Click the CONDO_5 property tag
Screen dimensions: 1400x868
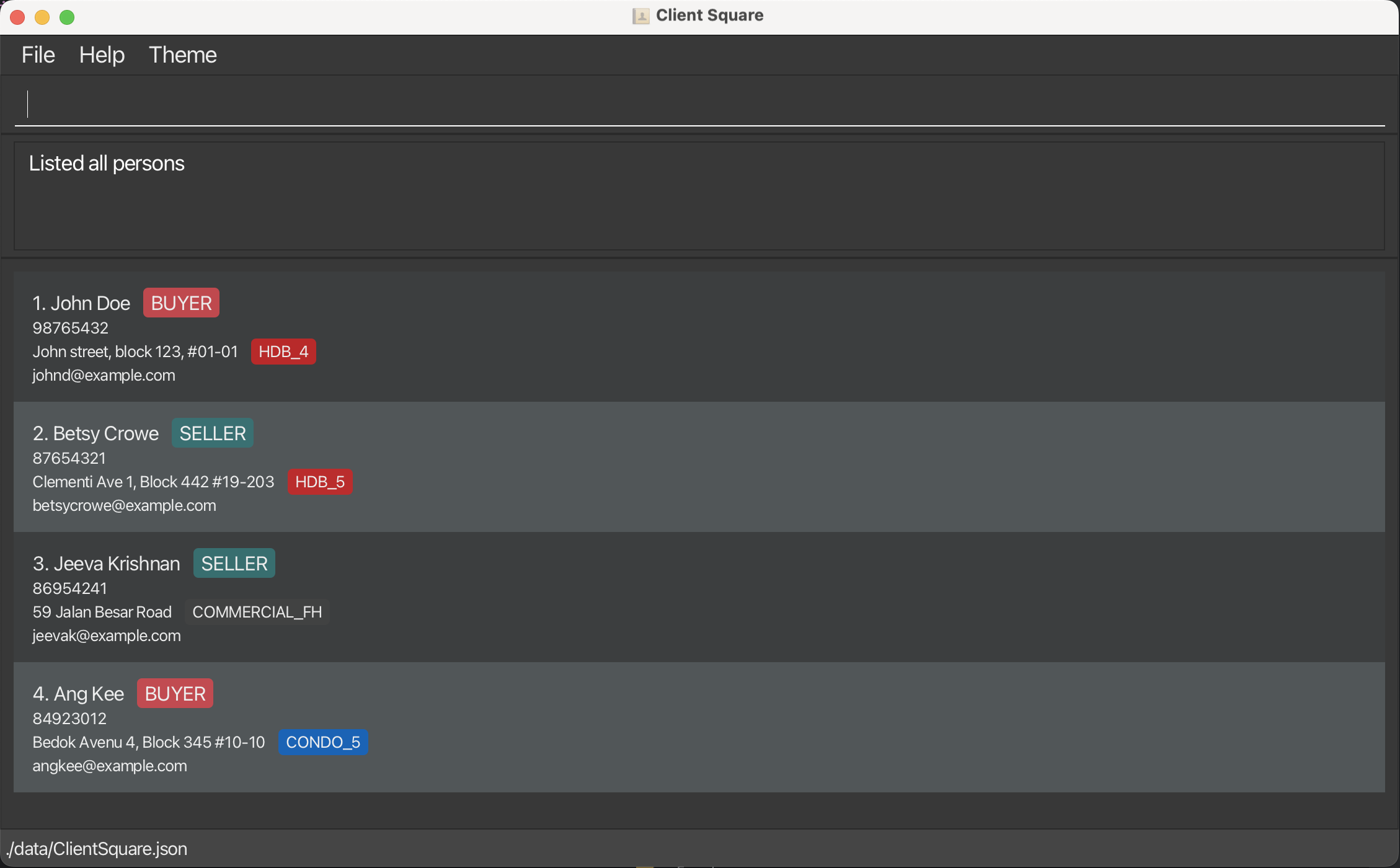pos(323,742)
